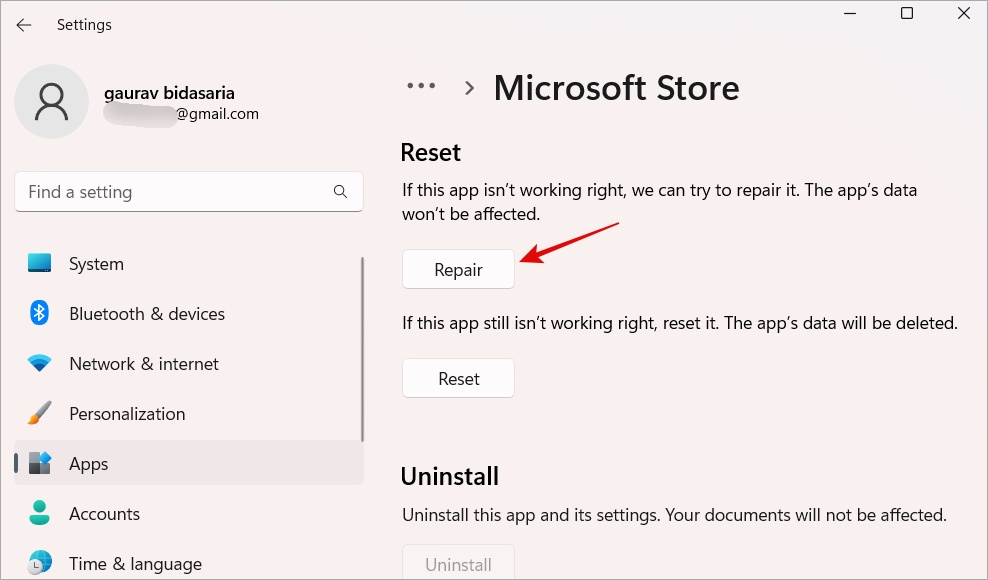The width and height of the screenshot is (988, 580).
Task: Click the sidebar vertical scrollbar
Action: (362, 350)
